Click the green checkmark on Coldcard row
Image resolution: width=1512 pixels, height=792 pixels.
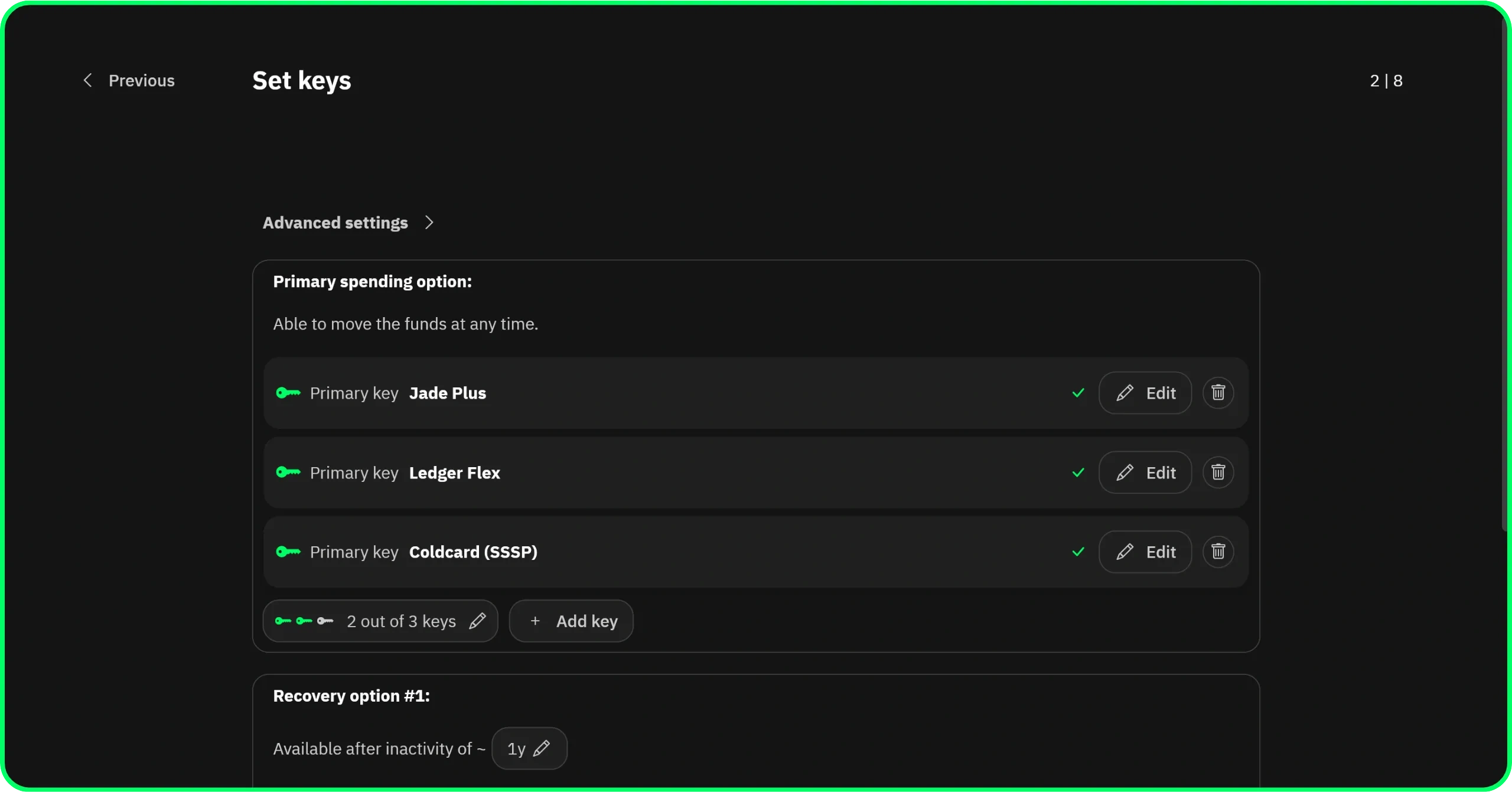(x=1078, y=552)
